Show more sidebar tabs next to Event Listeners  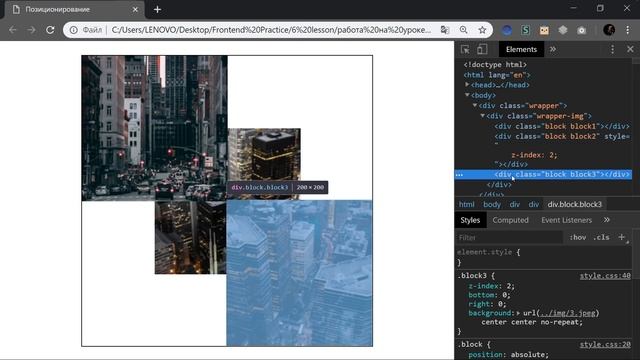607,220
